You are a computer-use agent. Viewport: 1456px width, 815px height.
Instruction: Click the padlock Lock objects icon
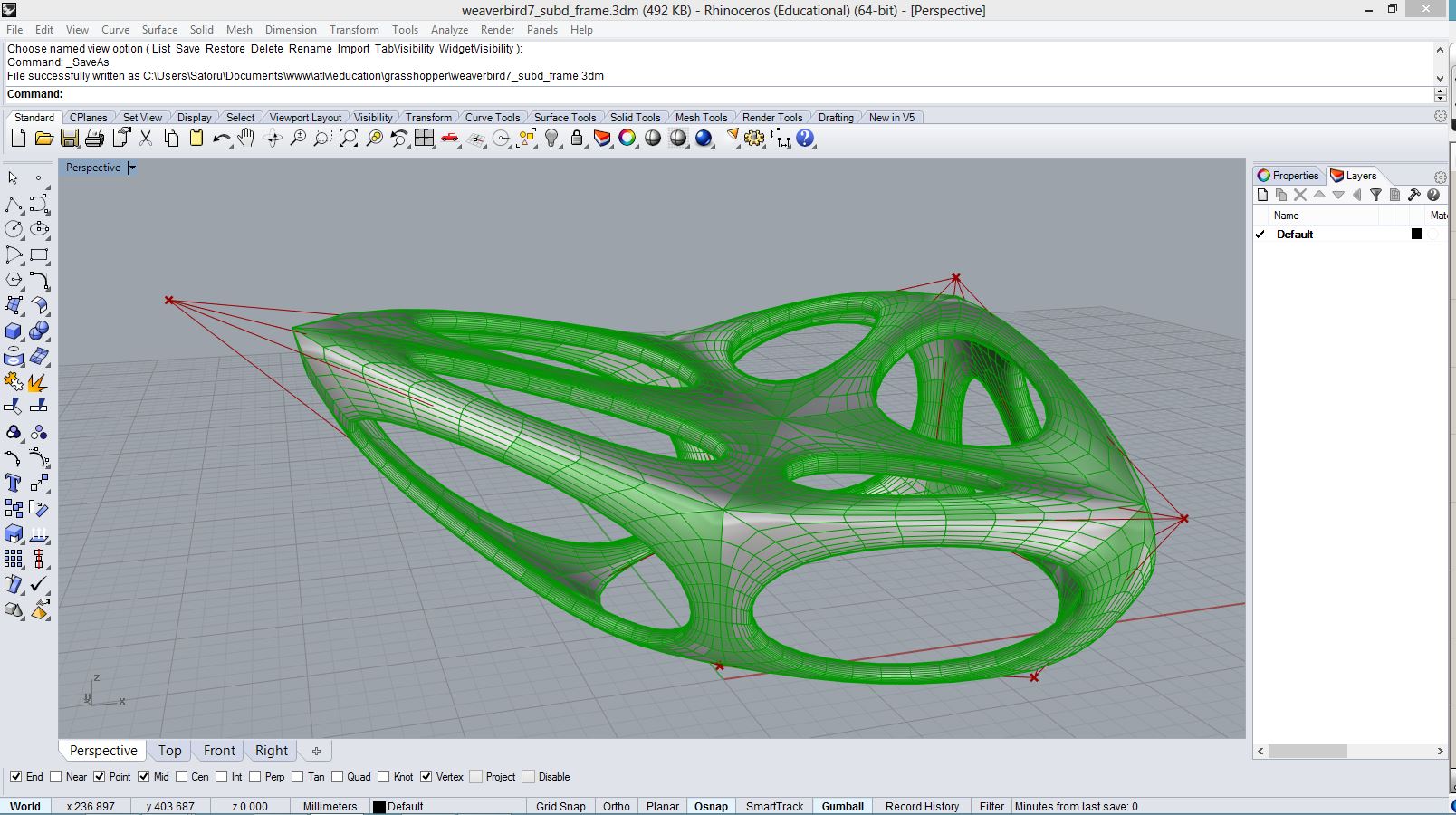577,139
